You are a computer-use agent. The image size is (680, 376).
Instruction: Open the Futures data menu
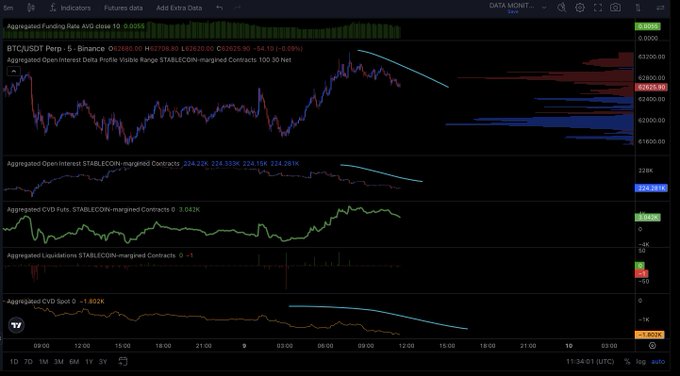click(x=123, y=8)
